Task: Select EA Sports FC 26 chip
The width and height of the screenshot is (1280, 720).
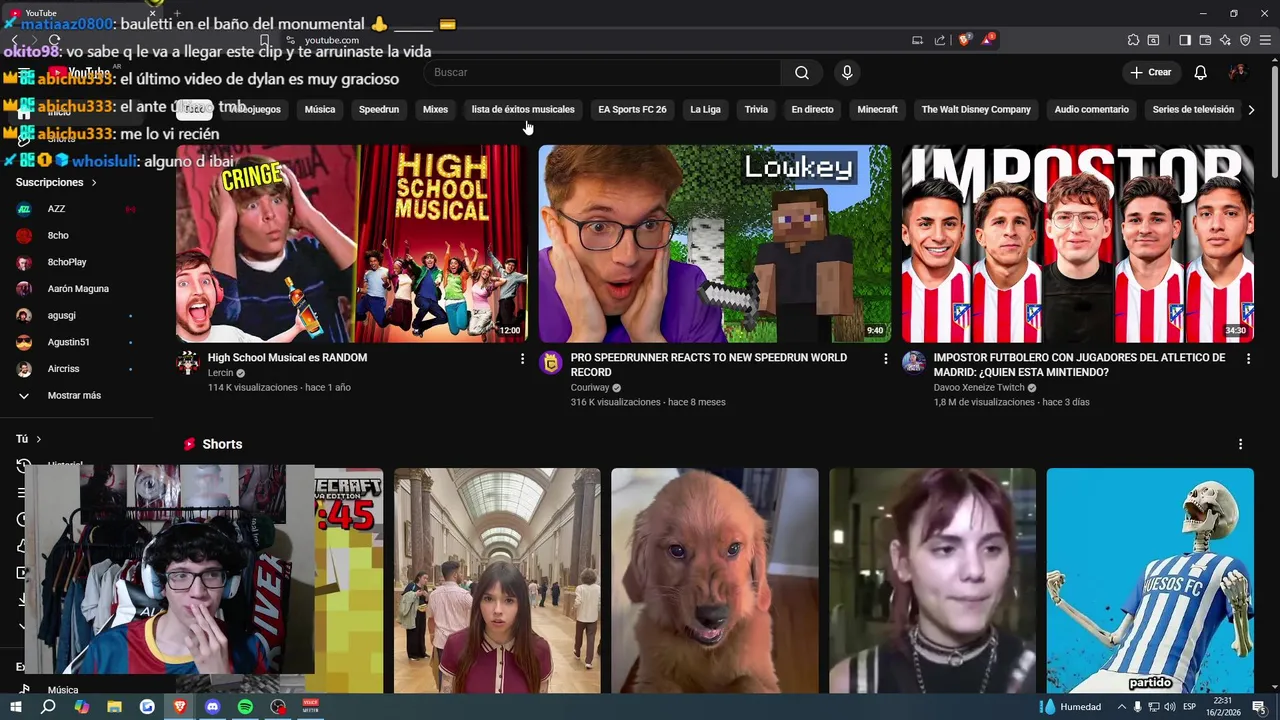Action: 632,109
